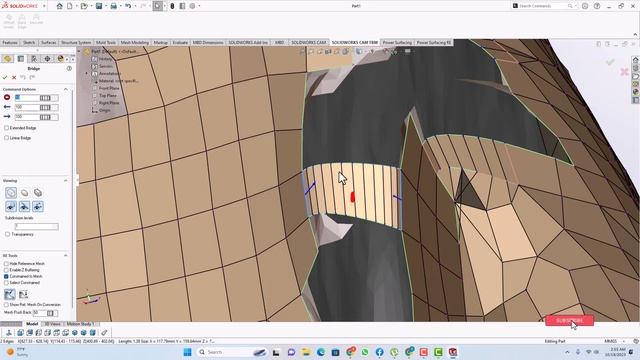The height and width of the screenshot is (360, 640).
Task: Click the Subdivision levels input field
Action: click(x=37, y=226)
